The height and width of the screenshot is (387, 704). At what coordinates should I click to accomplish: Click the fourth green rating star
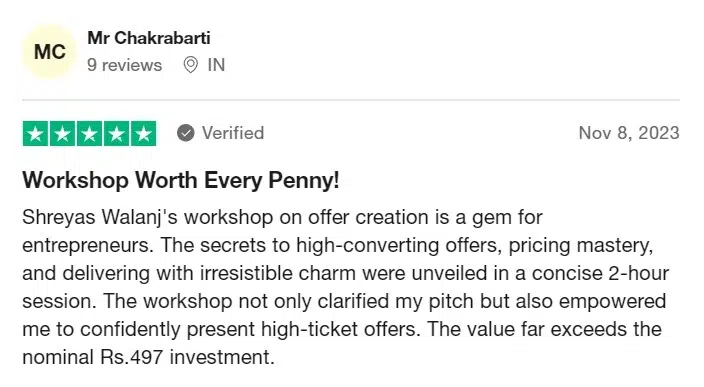pos(116,133)
